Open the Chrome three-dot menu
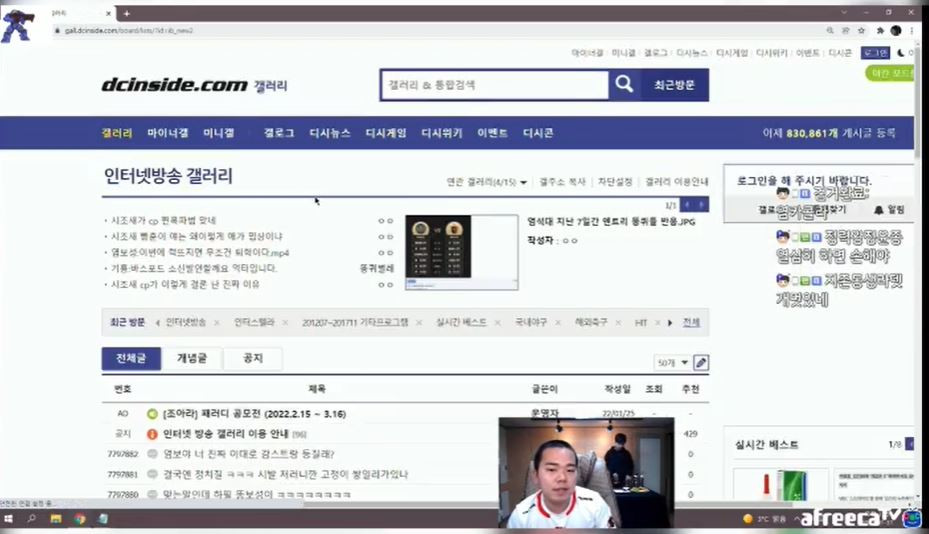The height and width of the screenshot is (534, 929). [x=911, y=30]
